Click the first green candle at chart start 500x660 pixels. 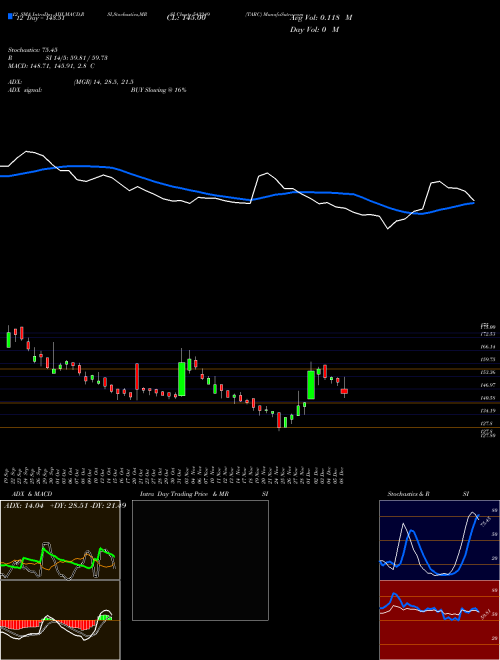coord(8,340)
